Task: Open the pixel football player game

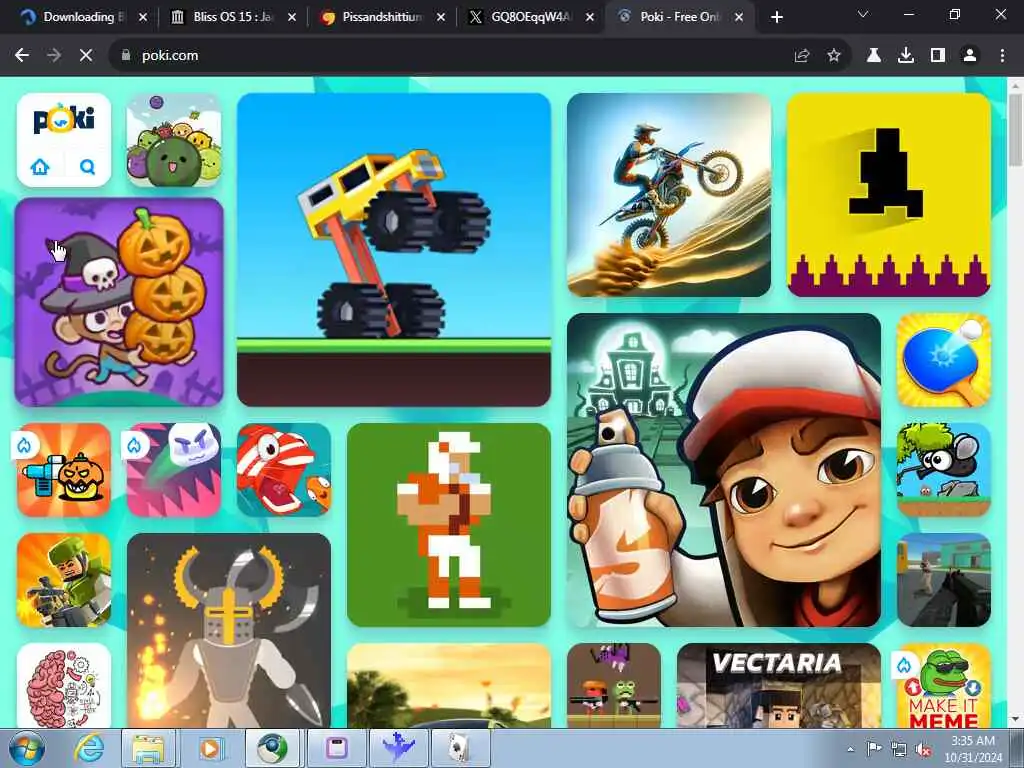Action: point(449,525)
